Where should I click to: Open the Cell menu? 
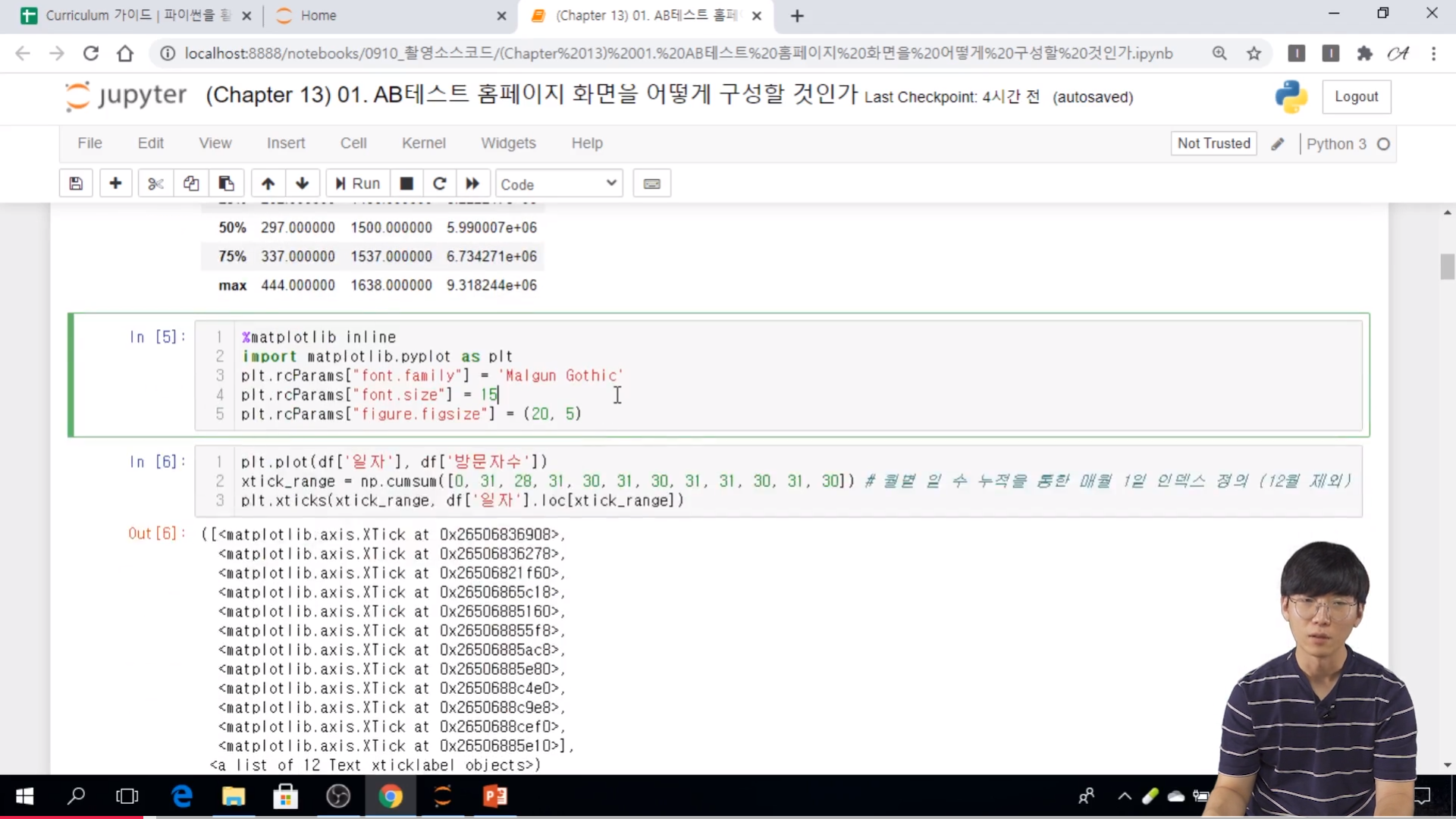[x=353, y=143]
